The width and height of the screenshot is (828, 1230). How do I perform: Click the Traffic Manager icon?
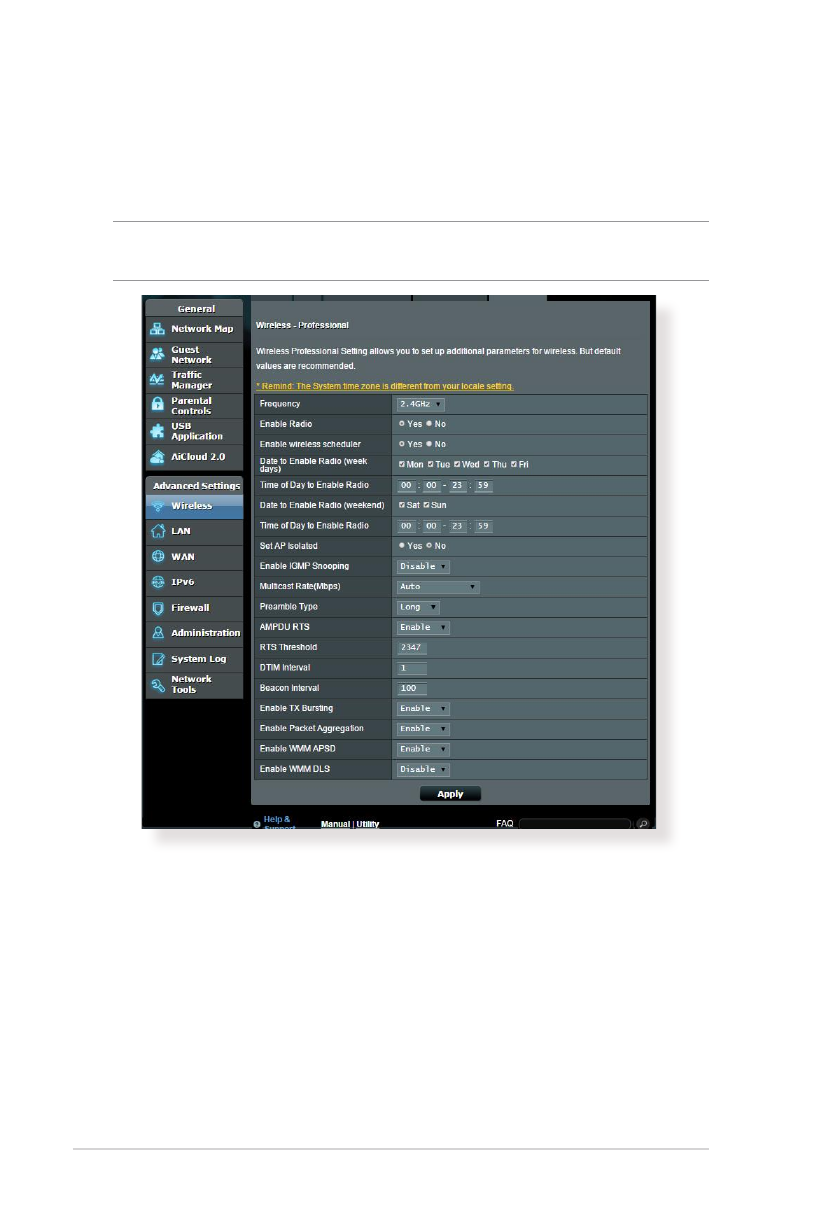coord(157,380)
